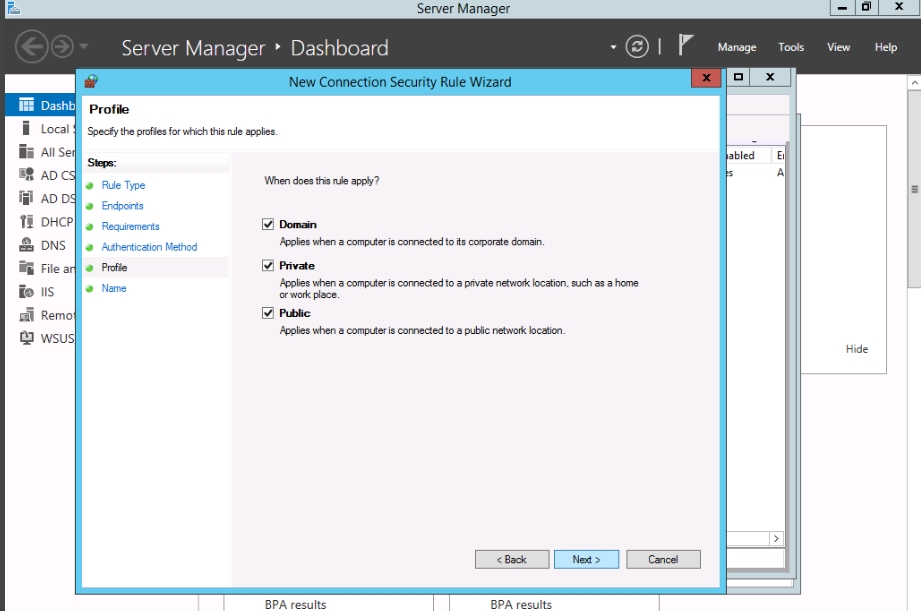This screenshot has width=921, height=611.
Task: Open the Manage menu
Action: (x=737, y=47)
